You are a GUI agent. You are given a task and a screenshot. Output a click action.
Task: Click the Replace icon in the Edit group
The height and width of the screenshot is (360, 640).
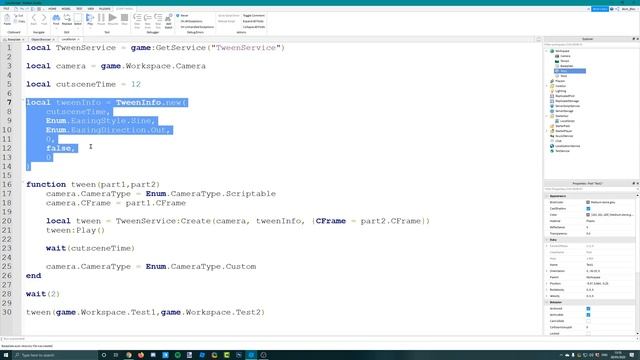tap(67, 19)
